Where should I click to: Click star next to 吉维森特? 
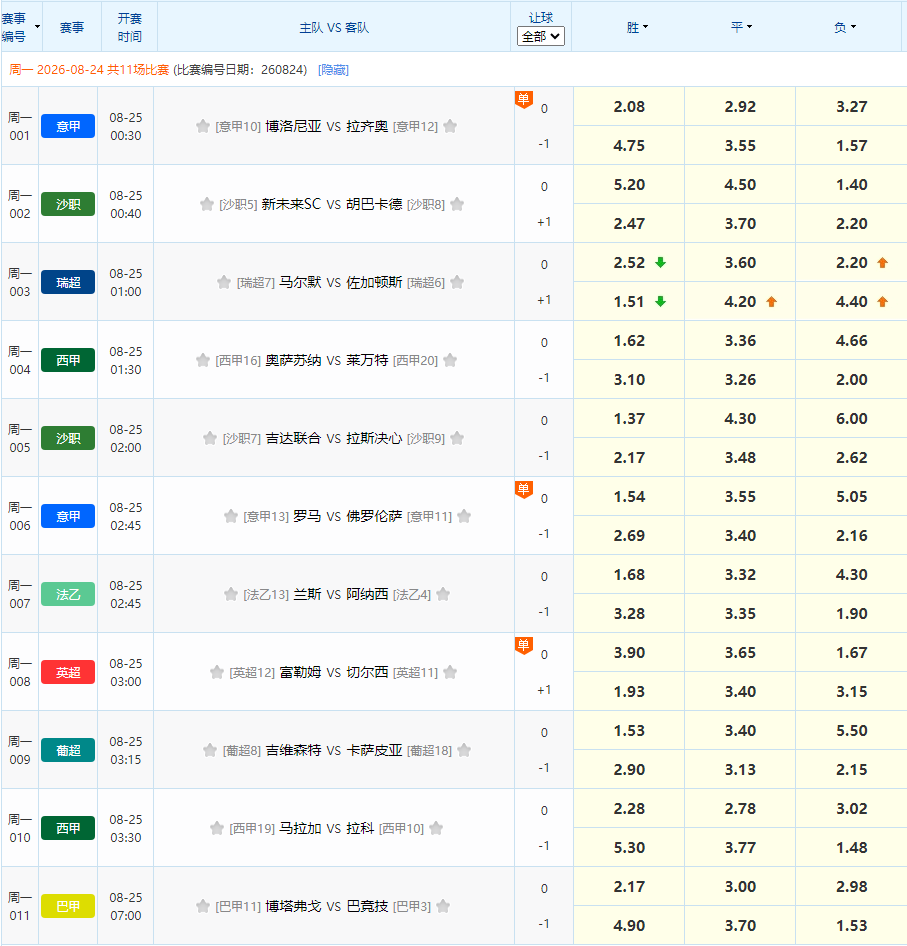pos(210,750)
